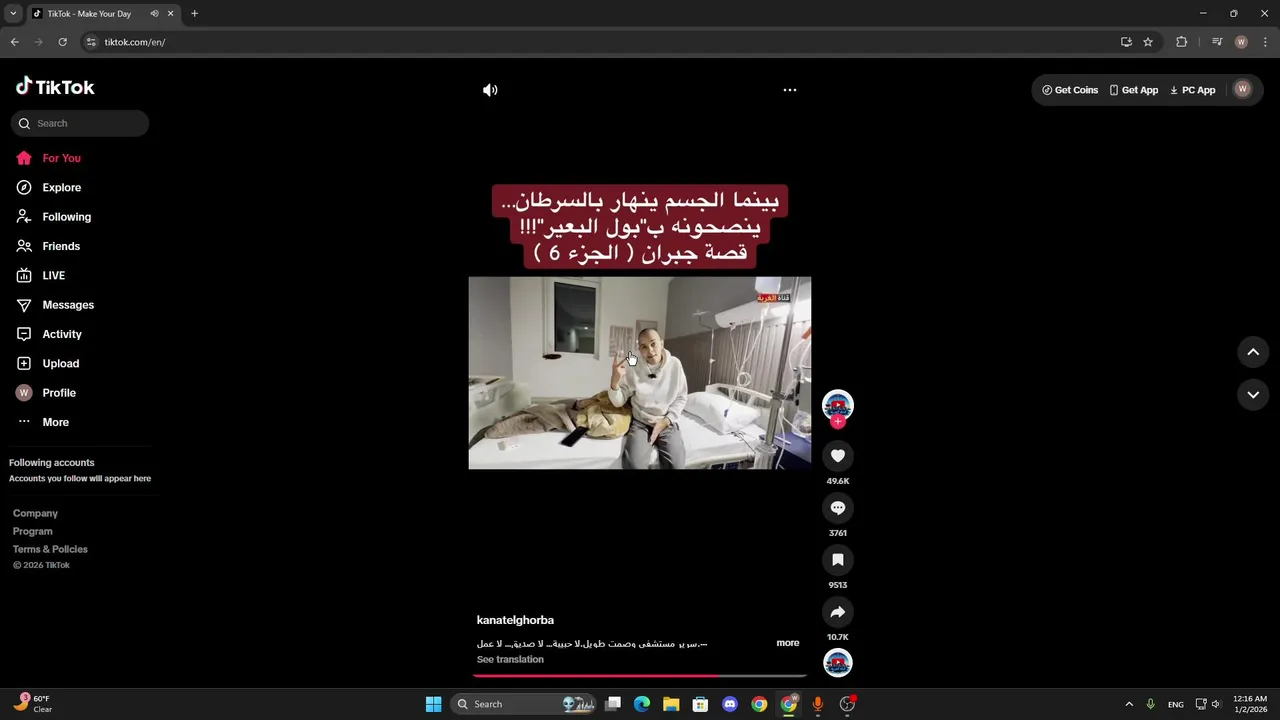Click the address bar URL
This screenshot has height=720, width=1280.
coord(135,42)
